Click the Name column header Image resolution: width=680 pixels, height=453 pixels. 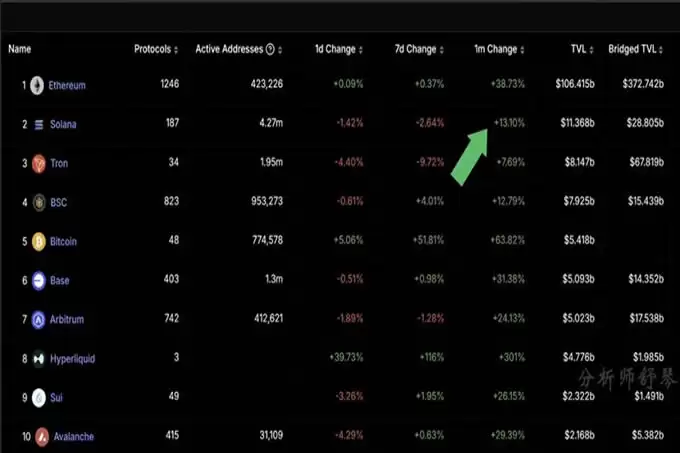pyautogui.click(x=20, y=49)
